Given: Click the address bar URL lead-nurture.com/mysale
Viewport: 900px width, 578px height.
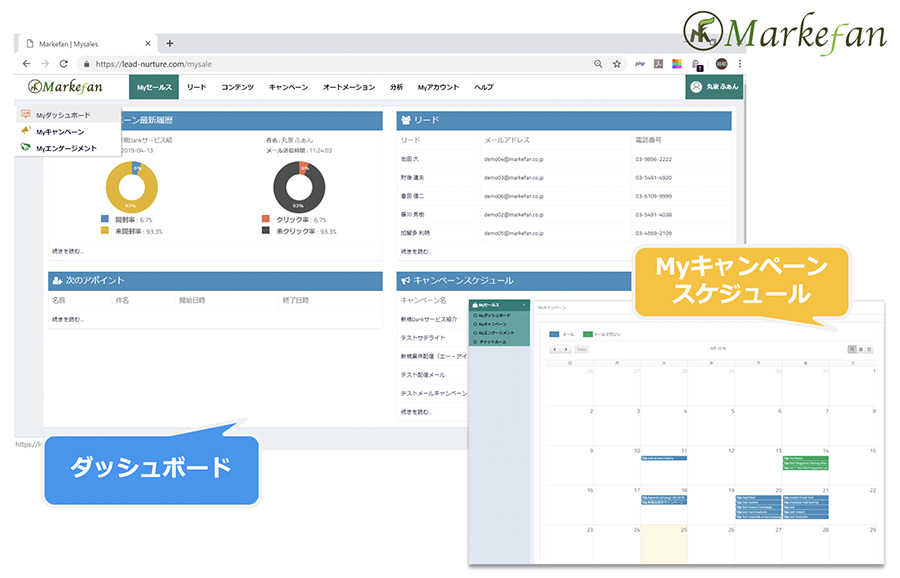Looking at the screenshot, I should (x=153, y=64).
